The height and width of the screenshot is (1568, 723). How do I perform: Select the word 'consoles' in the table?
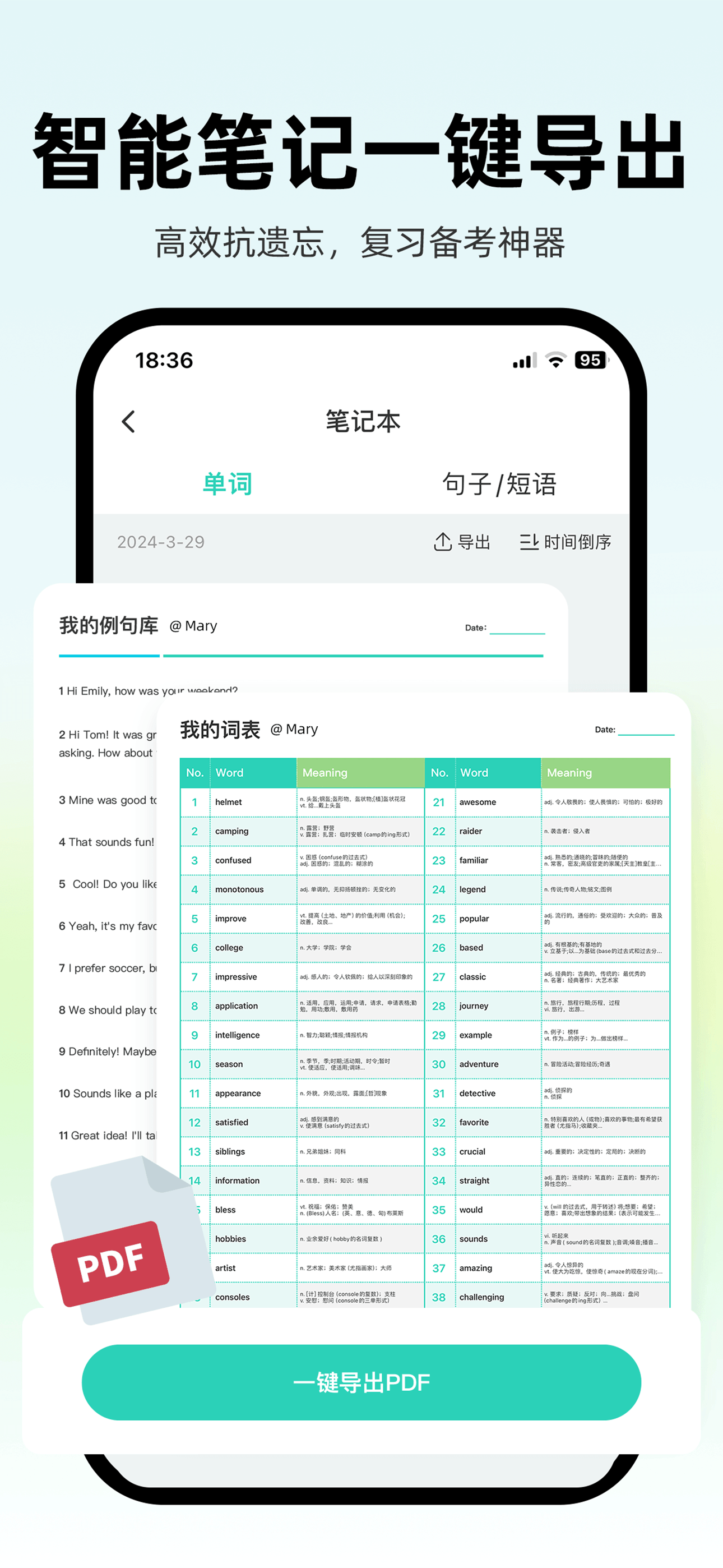(x=233, y=1297)
